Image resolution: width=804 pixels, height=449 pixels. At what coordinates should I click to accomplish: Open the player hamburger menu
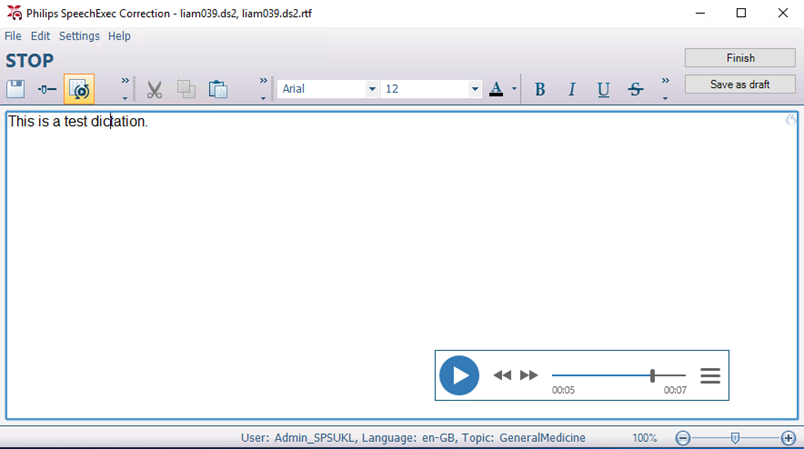(x=710, y=376)
